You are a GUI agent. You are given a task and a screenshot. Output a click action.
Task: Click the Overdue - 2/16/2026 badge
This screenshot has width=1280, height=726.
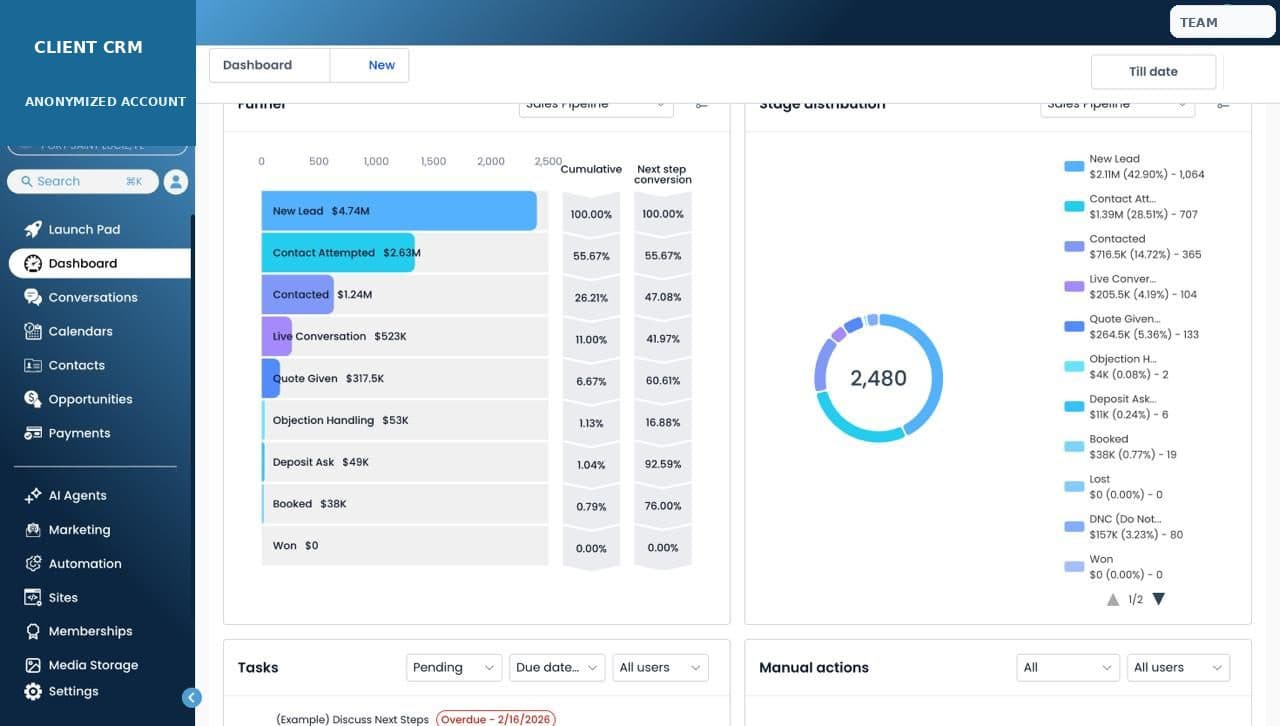496,719
